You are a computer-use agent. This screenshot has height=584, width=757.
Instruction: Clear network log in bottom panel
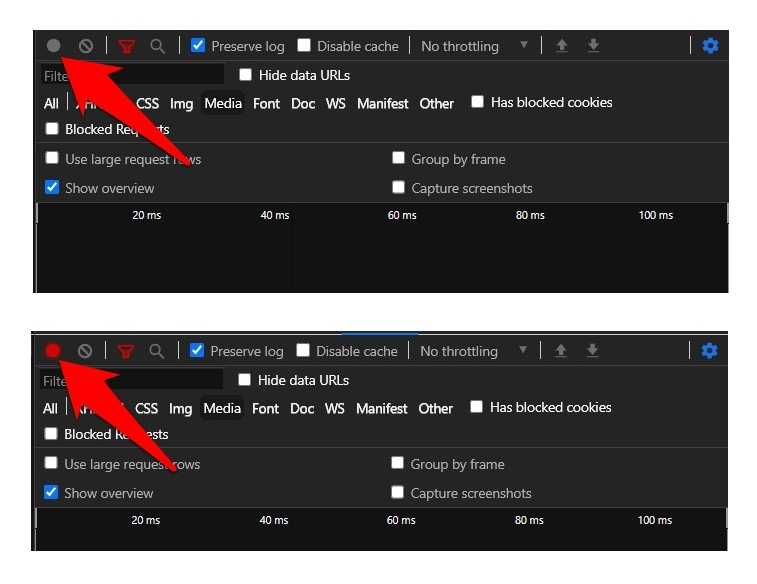85,351
